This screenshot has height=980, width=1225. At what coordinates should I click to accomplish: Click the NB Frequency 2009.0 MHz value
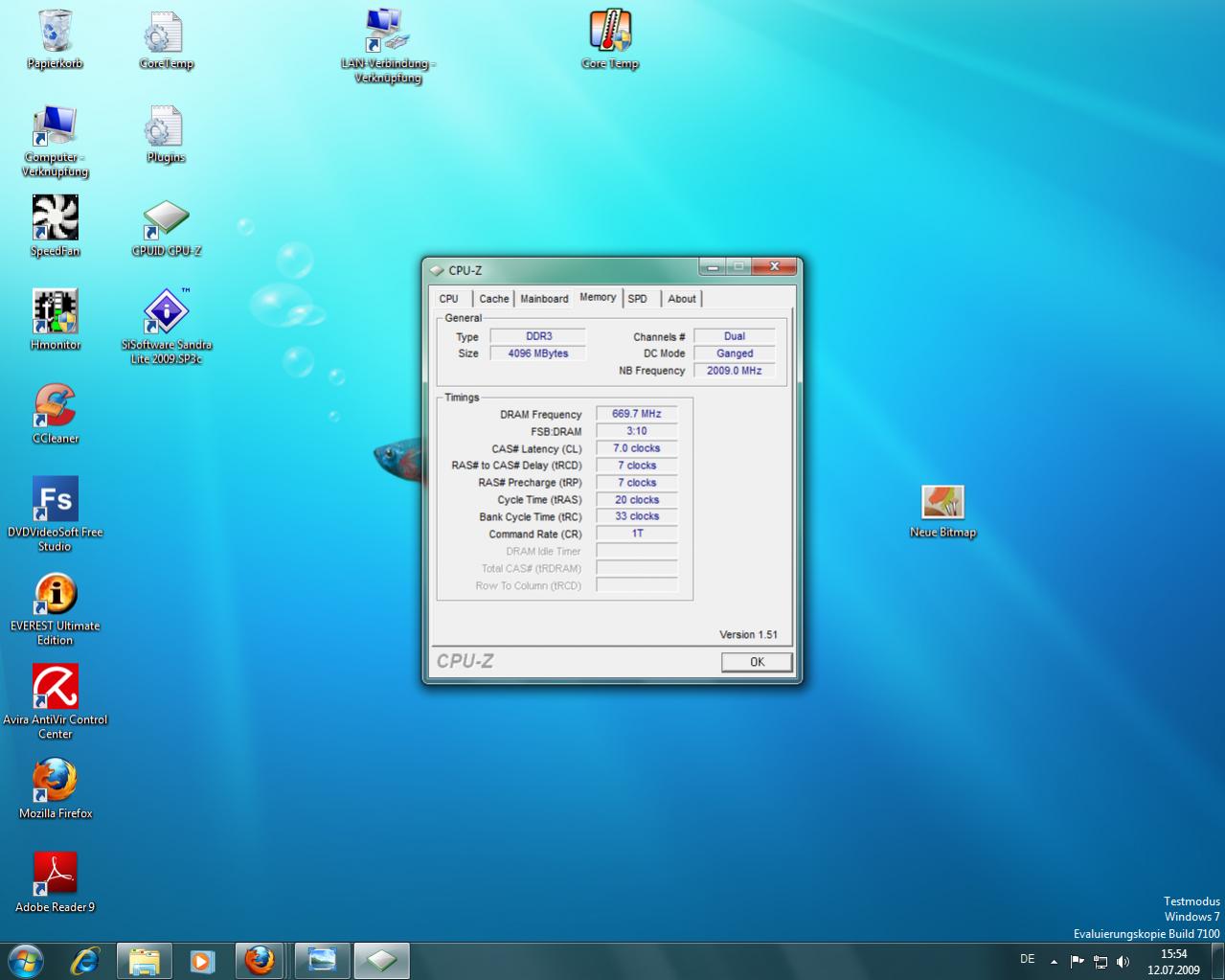[x=735, y=371]
